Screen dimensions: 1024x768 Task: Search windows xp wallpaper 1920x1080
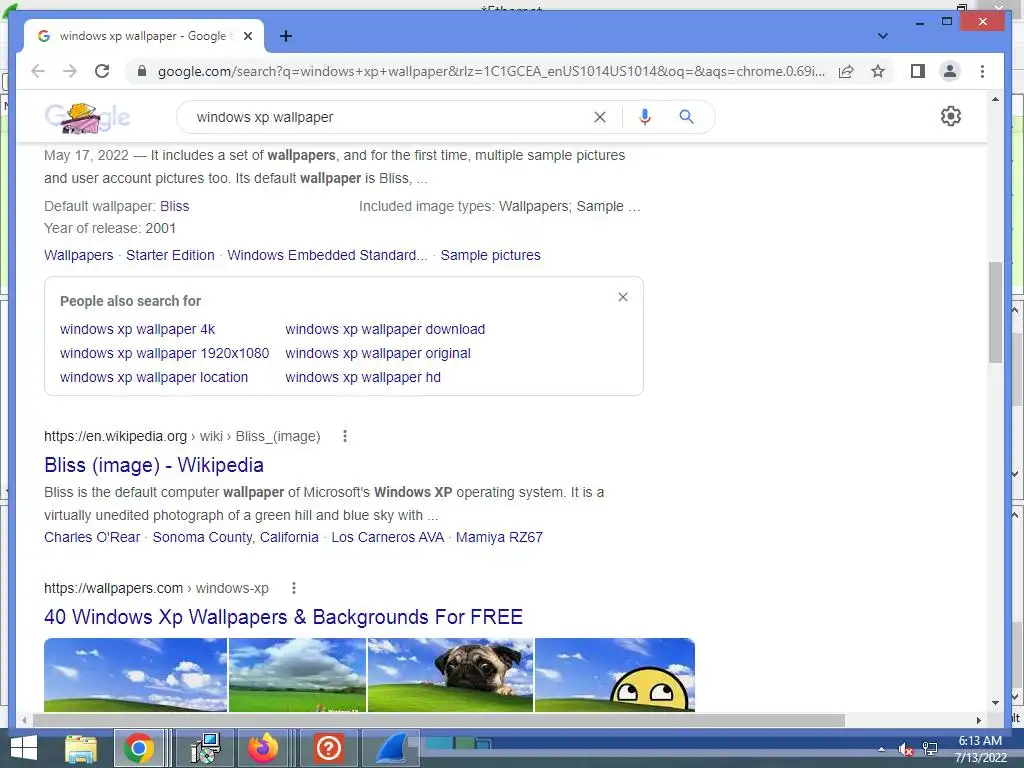point(164,353)
